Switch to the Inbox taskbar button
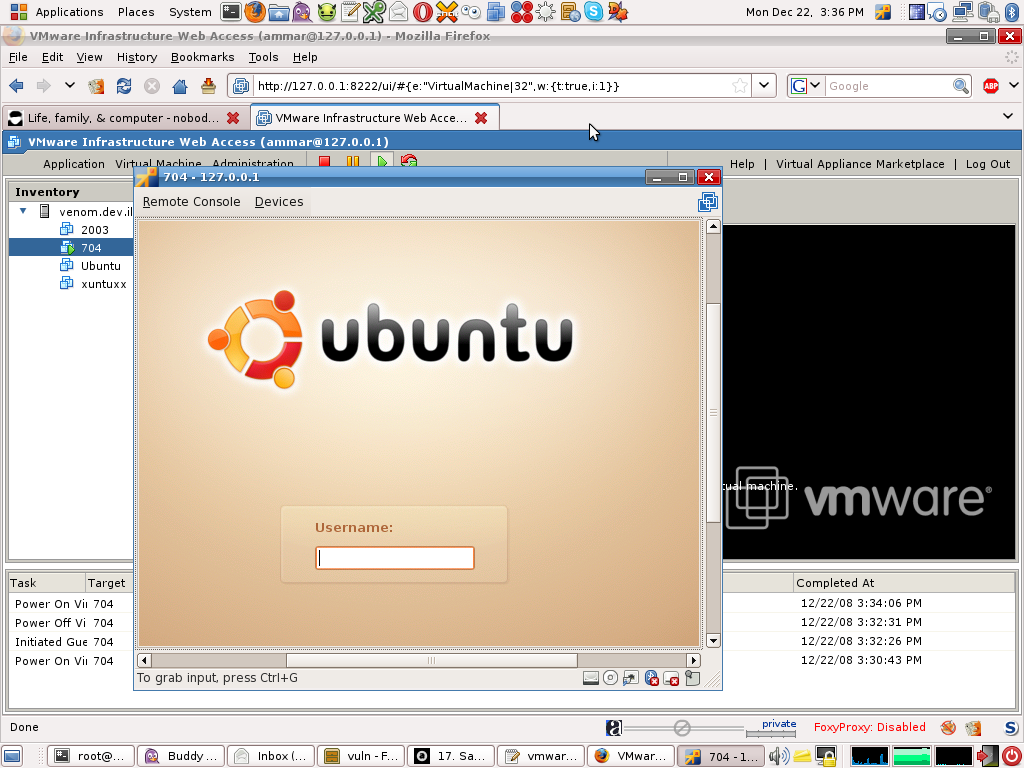The height and width of the screenshot is (768, 1024). [271, 756]
